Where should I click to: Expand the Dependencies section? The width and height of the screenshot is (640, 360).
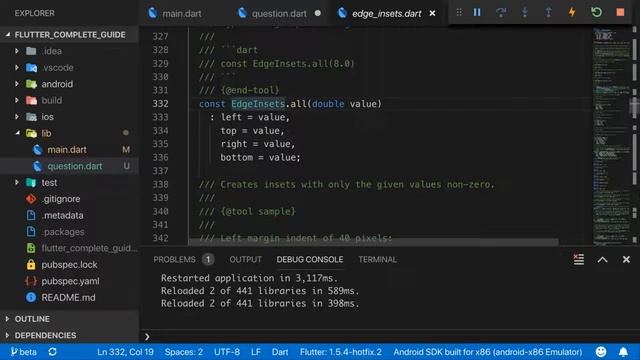[x=69, y=335]
